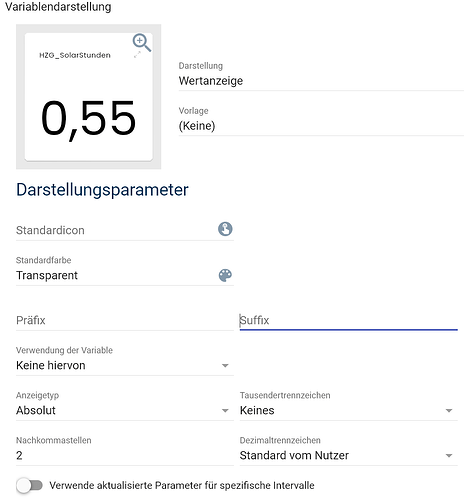Click the magnifier zoom icon on preview
The image size is (464, 500).
(x=142, y=43)
